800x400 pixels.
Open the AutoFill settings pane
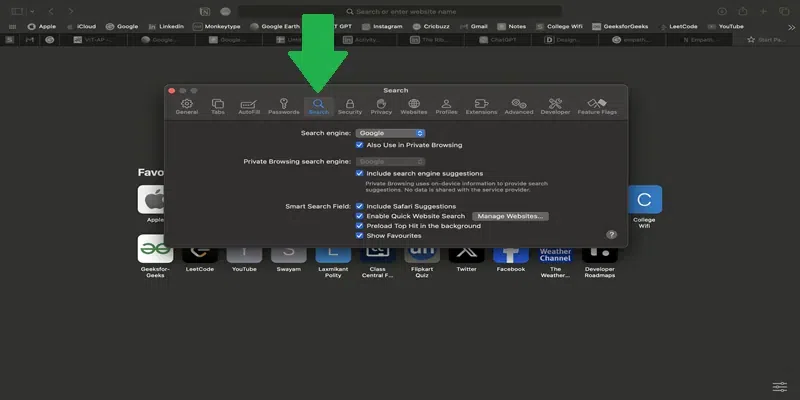pos(249,106)
